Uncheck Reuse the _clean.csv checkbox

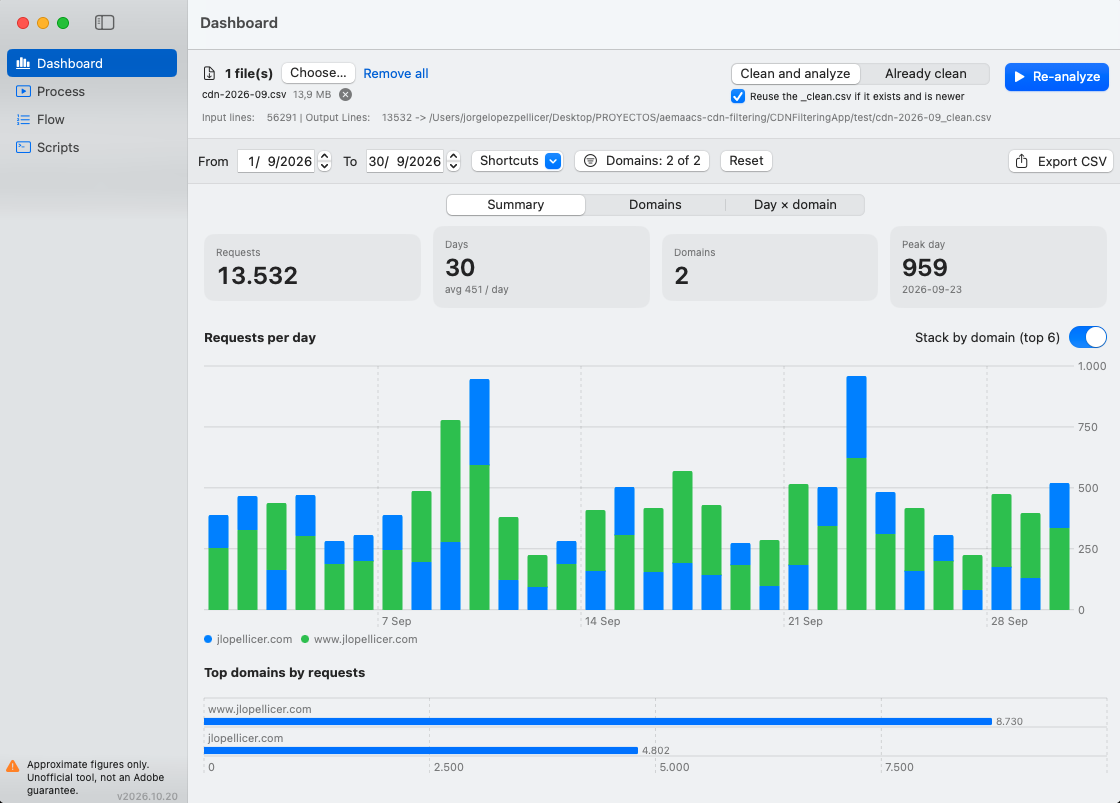click(x=738, y=96)
